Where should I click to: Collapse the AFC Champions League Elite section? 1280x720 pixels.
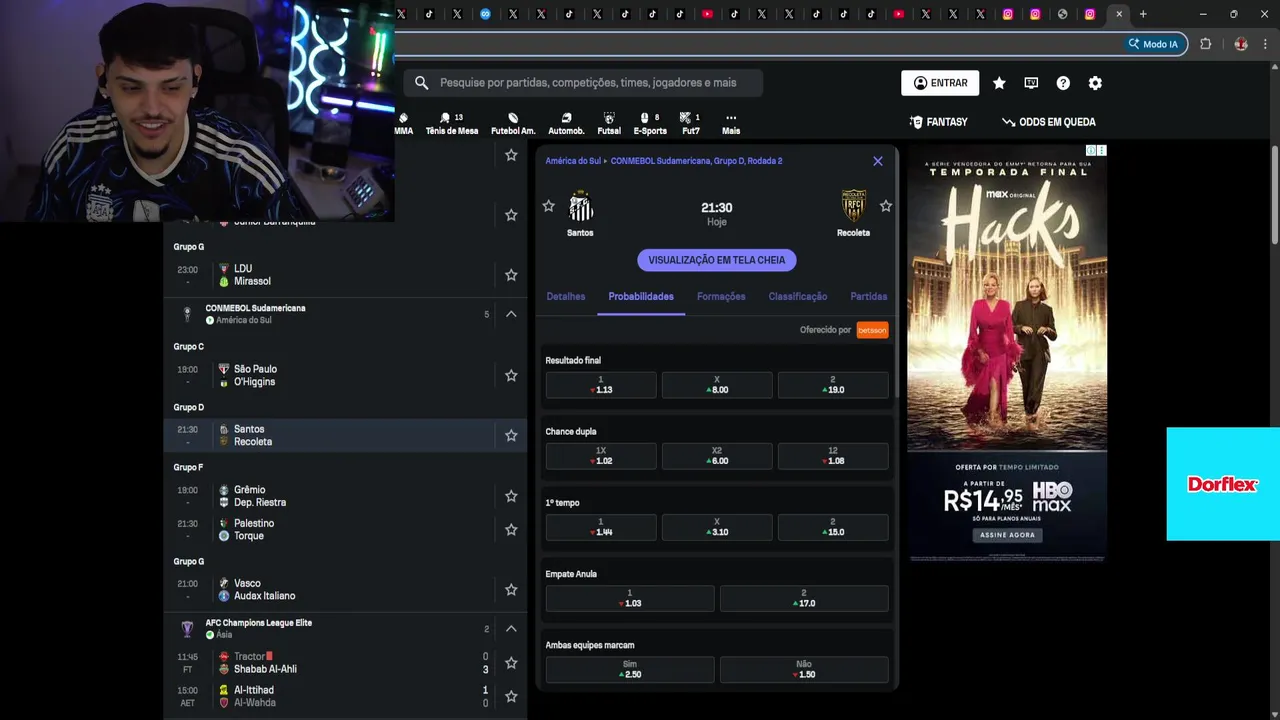[x=511, y=628]
